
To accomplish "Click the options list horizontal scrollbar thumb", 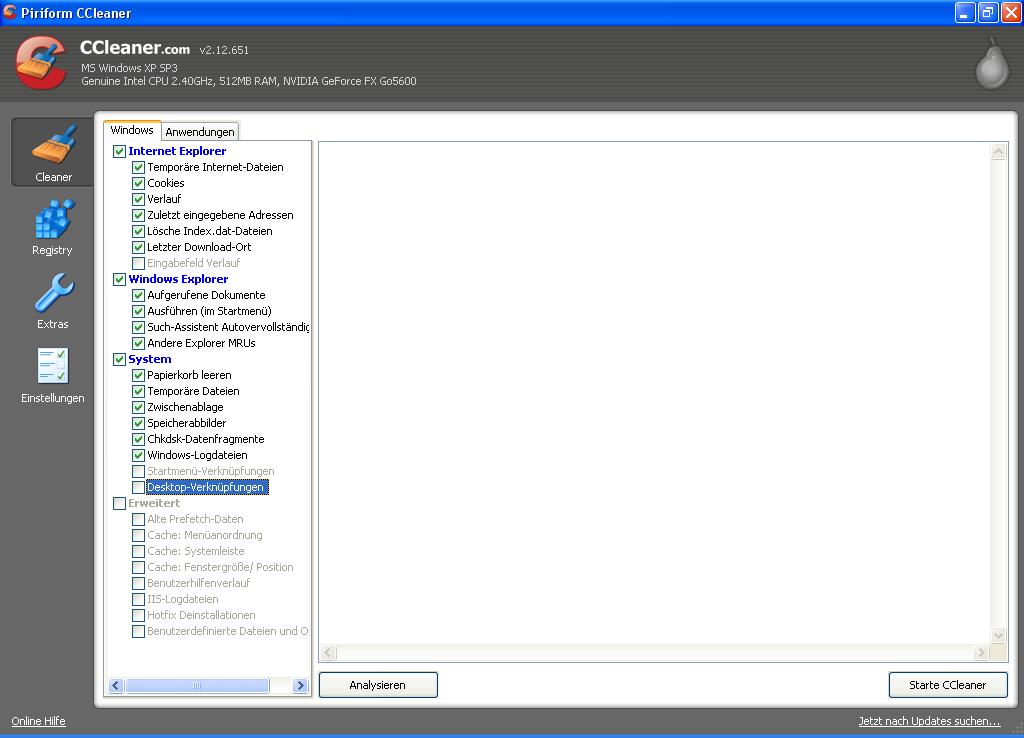I will click(197, 686).
